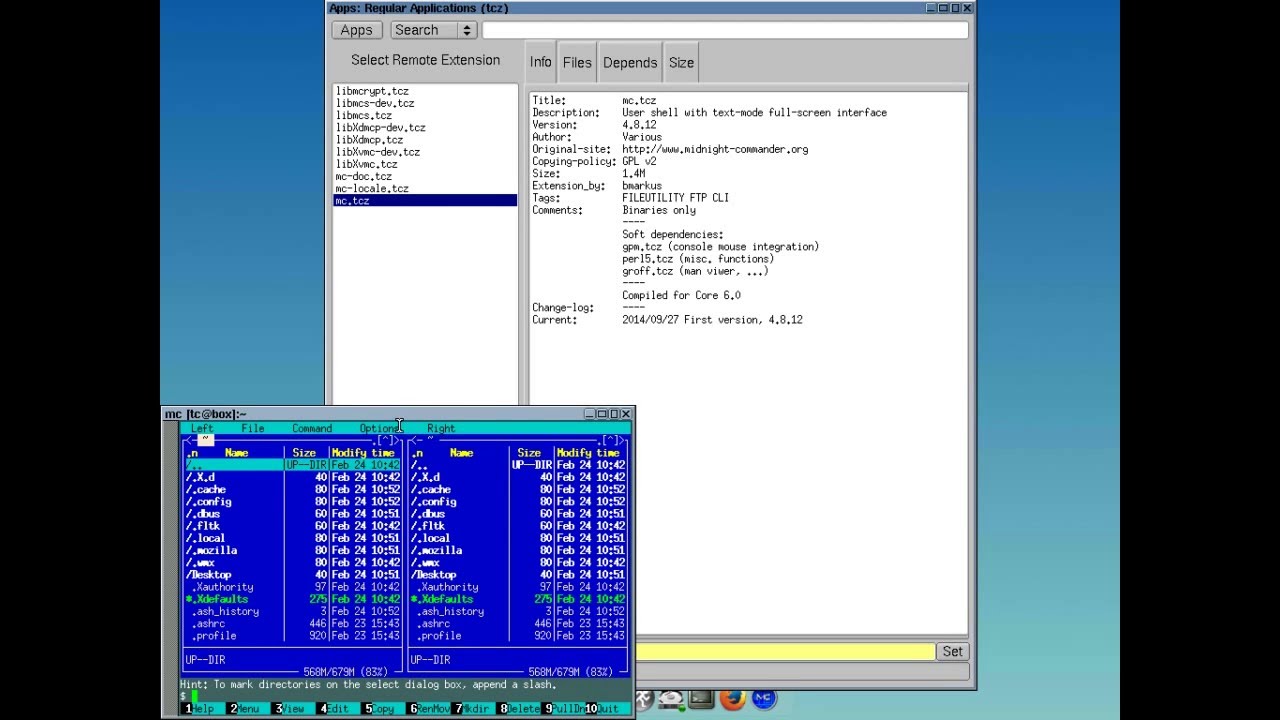Click left panel [^] history indicator

[x=387, y=440]
